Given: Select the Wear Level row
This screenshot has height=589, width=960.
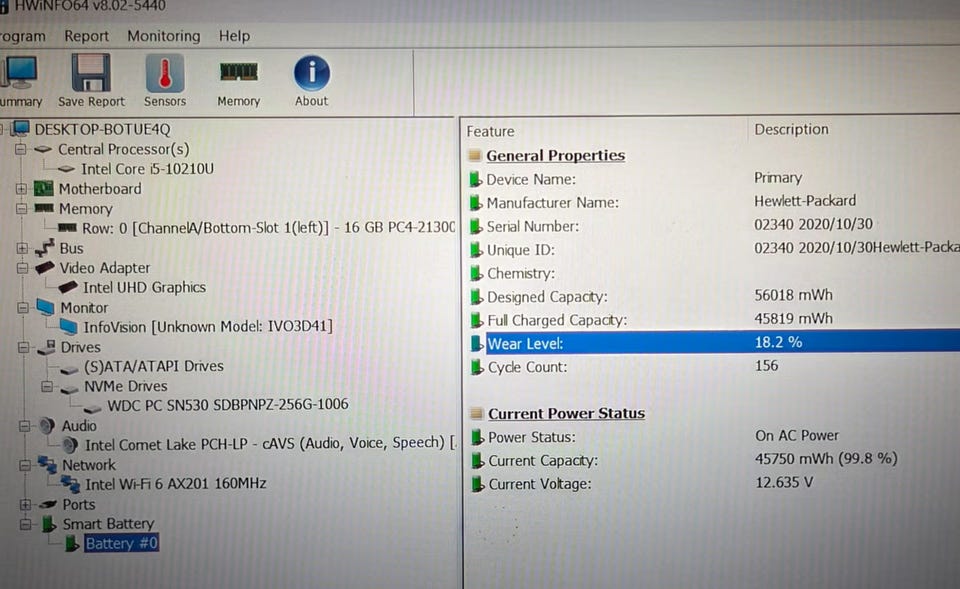Looking at the screenshot, I should tap(713, 342).
